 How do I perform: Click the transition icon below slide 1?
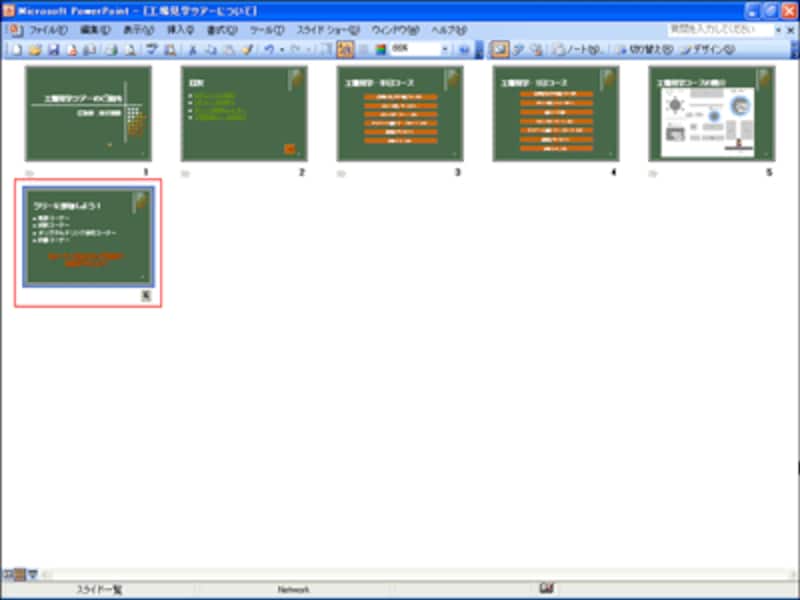point(30,173)
